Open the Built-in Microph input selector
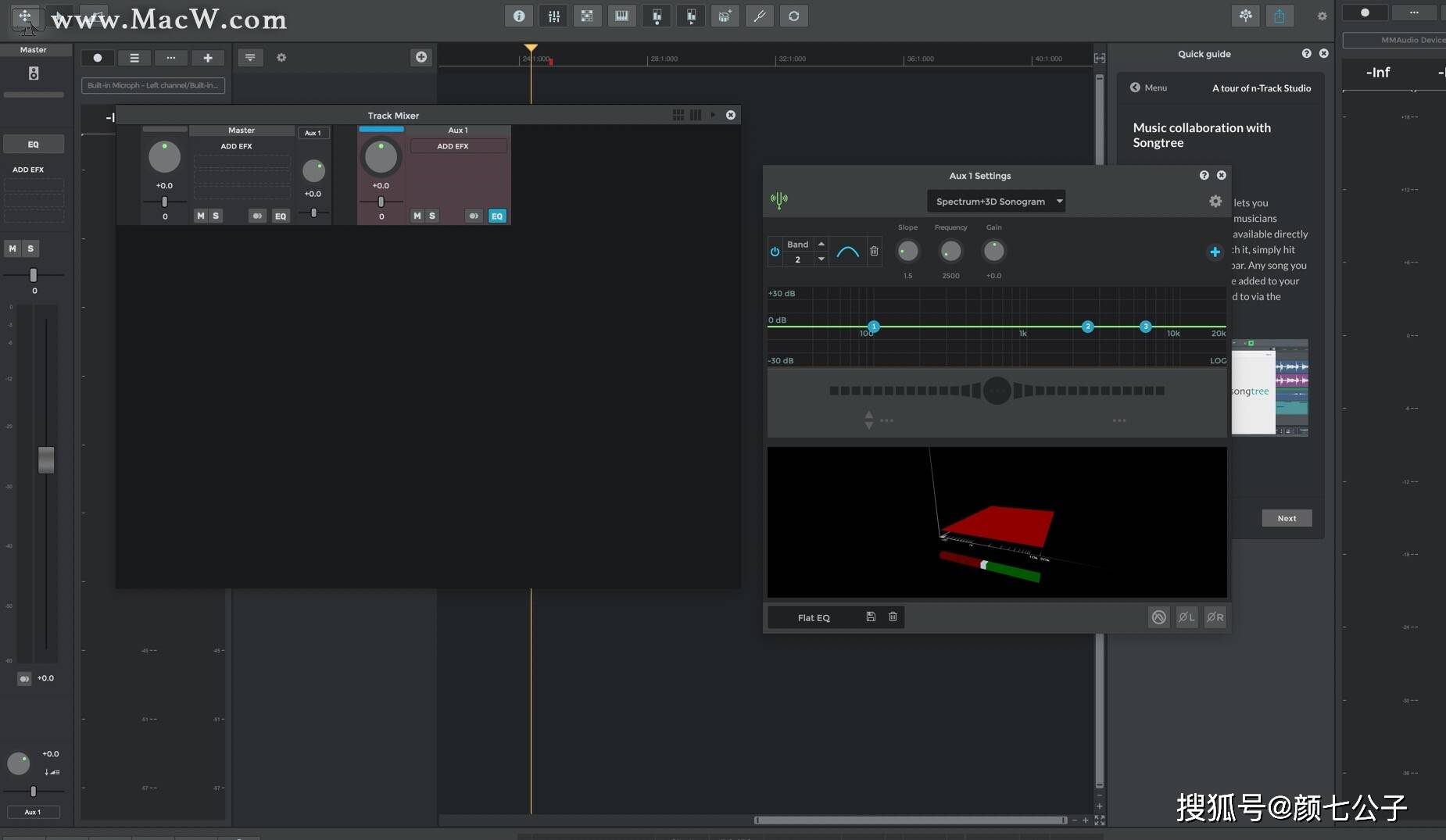 [153, 85]
